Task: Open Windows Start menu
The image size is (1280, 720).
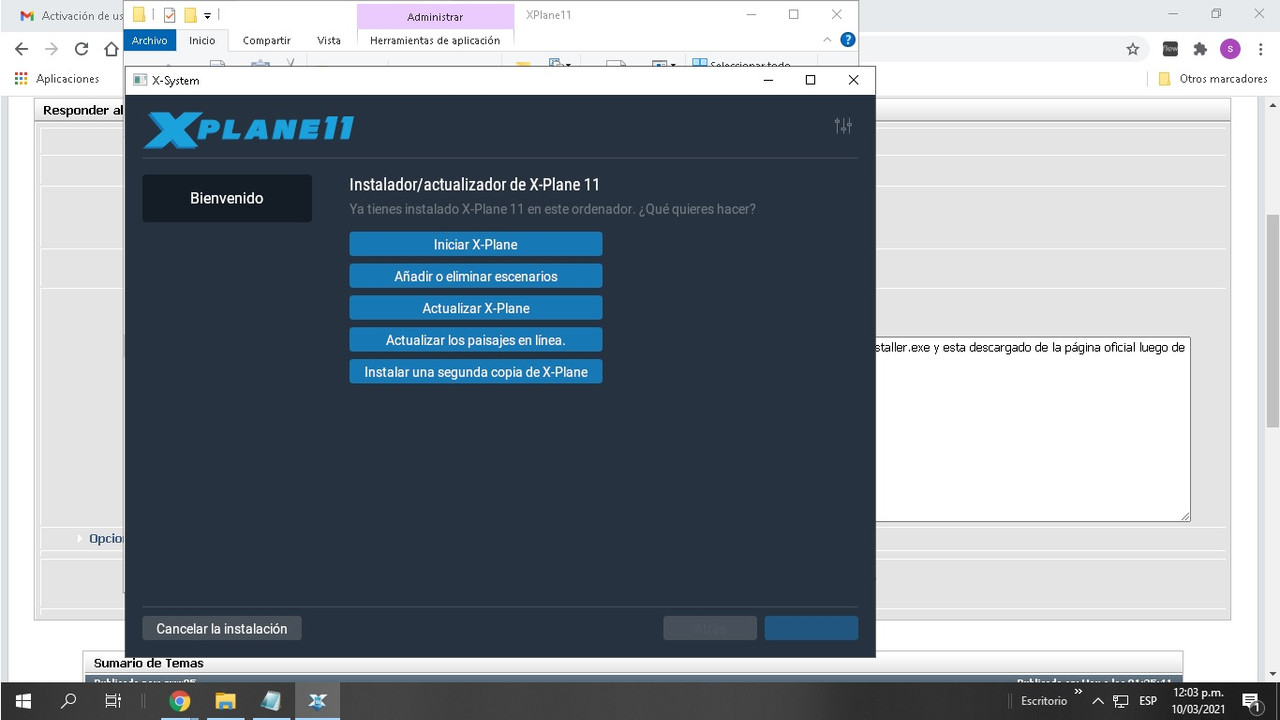Action: click(x=22, y=701)
